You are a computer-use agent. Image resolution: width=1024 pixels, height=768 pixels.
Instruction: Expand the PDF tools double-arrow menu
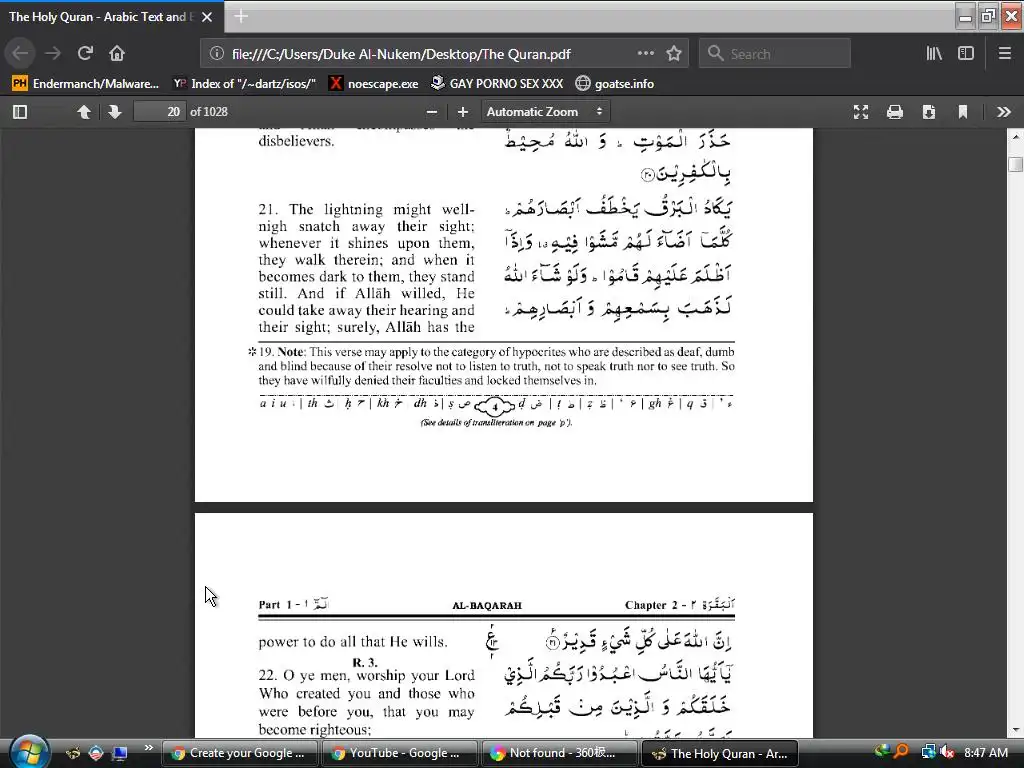click(1004, 112)
